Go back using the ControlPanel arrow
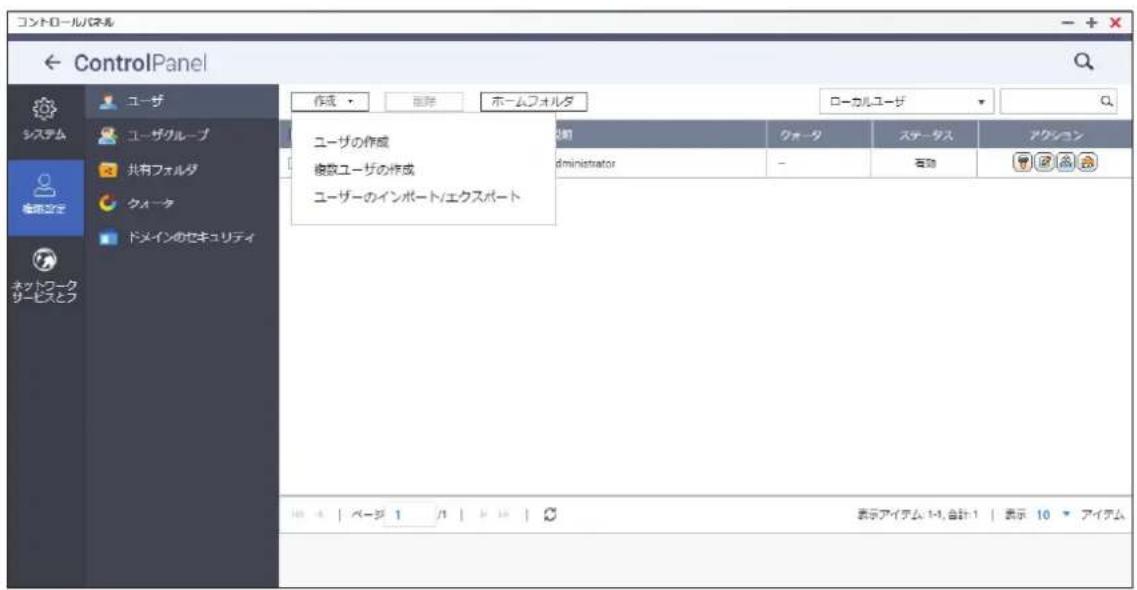1137x590 pixels. [52, 62]
